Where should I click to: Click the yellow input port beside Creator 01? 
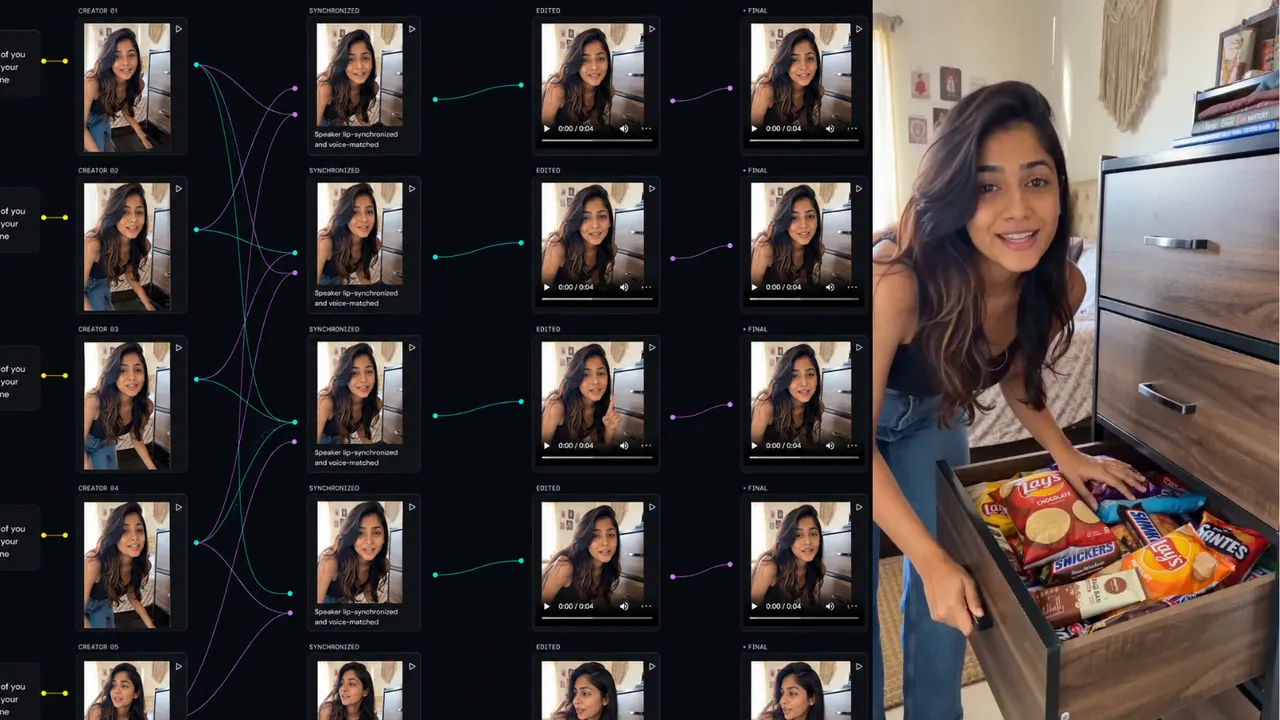click(66, 61)
